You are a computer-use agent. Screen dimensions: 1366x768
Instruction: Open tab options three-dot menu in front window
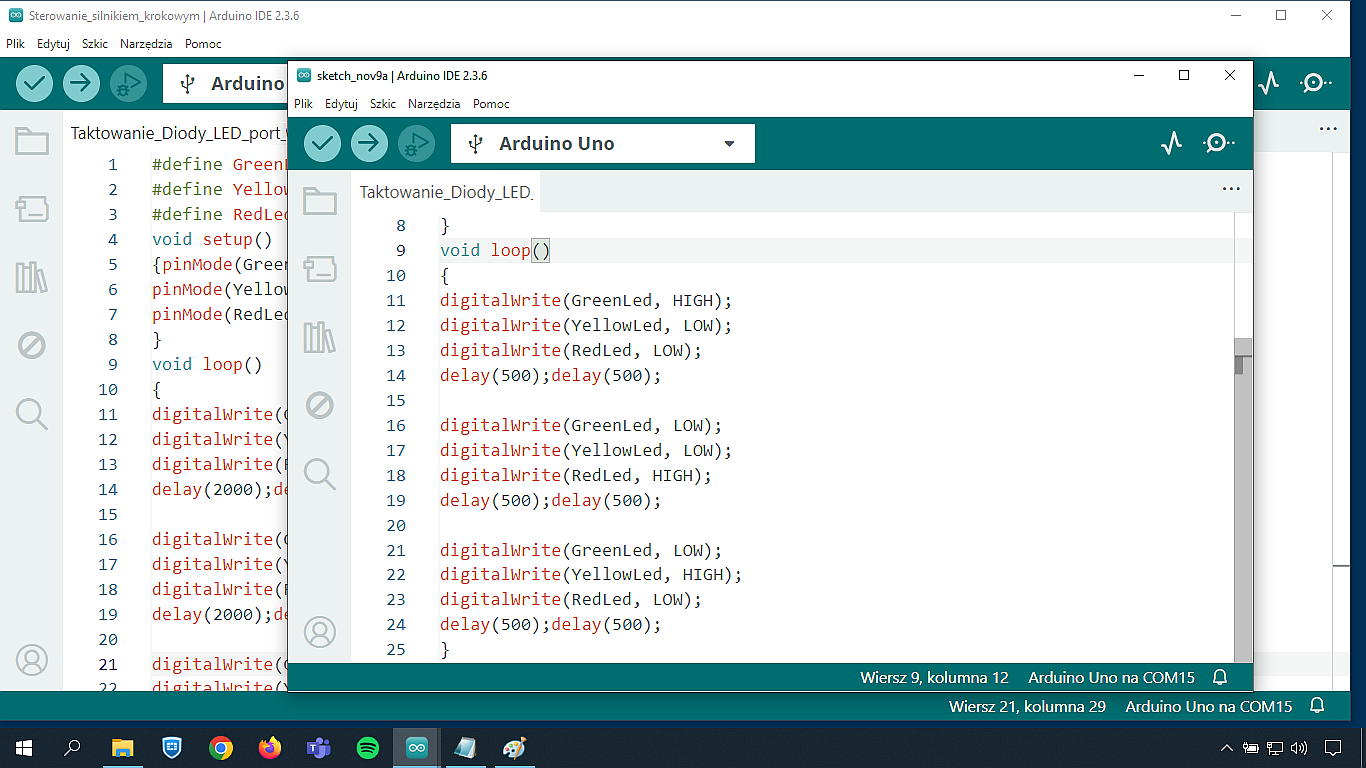click(1231, 189)
